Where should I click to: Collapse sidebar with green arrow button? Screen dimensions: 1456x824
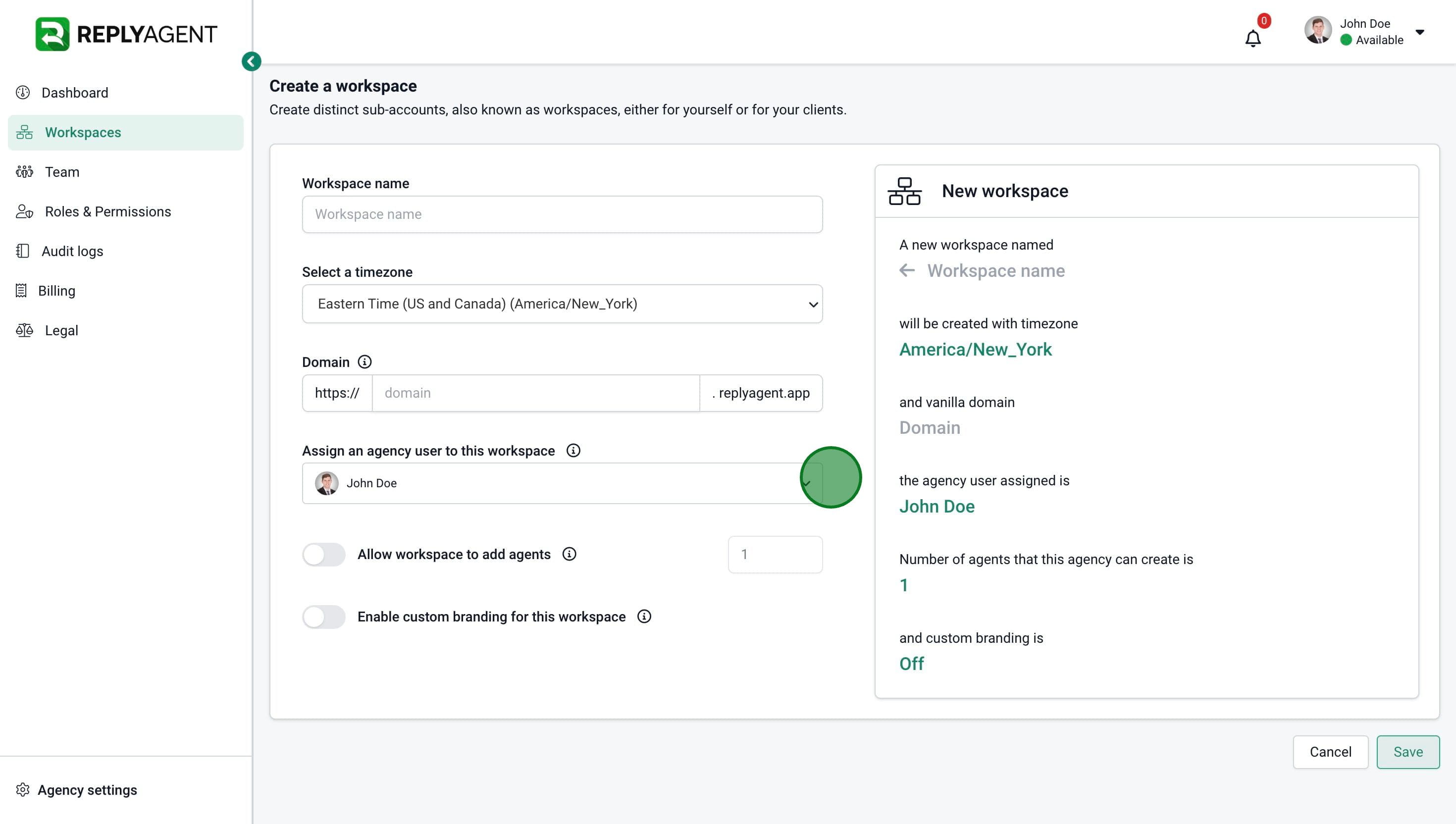coord(251,61)
